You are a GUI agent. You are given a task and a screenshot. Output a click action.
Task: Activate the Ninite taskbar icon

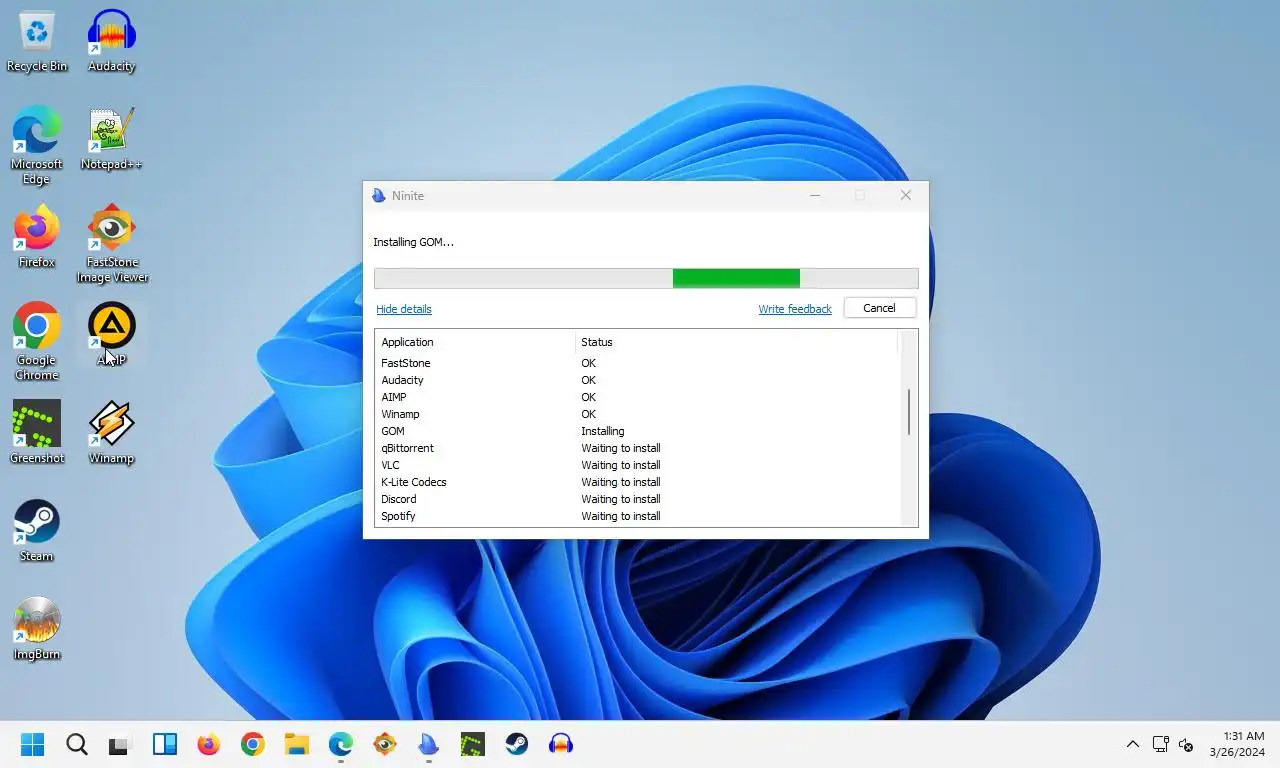click(x=429, y=744)
